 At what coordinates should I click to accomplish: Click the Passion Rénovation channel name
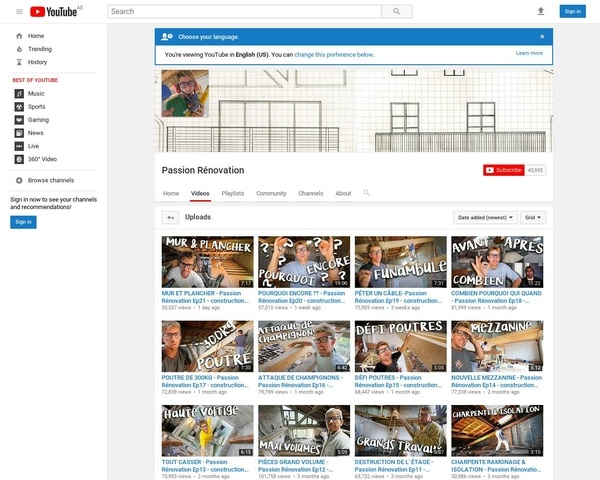coord(203,170)
